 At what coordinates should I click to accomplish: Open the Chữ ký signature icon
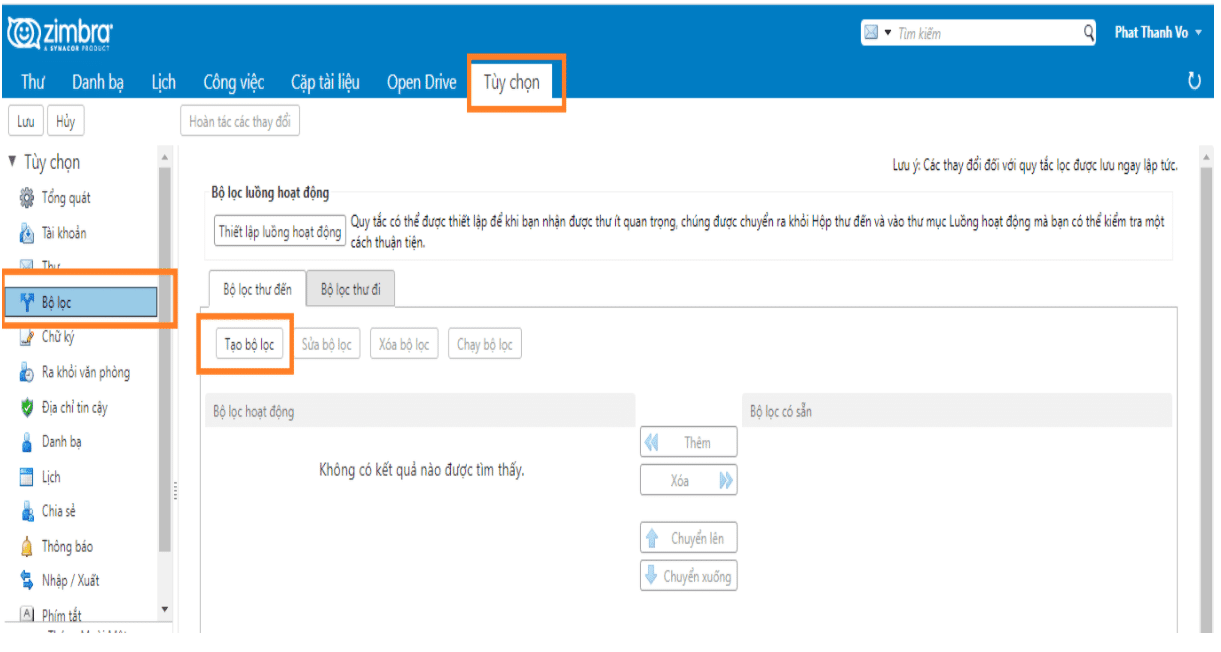(x=27, y=337)
